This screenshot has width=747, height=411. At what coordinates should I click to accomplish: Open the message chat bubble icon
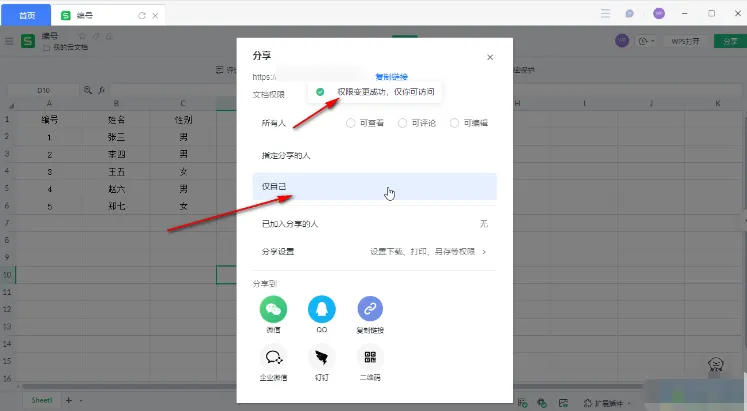629,13
